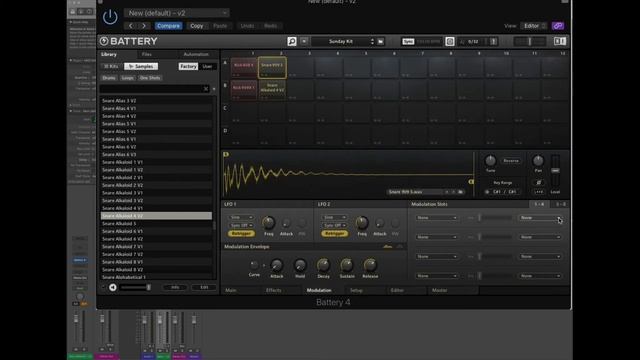Click the Pan knob

tap(538, 161)
